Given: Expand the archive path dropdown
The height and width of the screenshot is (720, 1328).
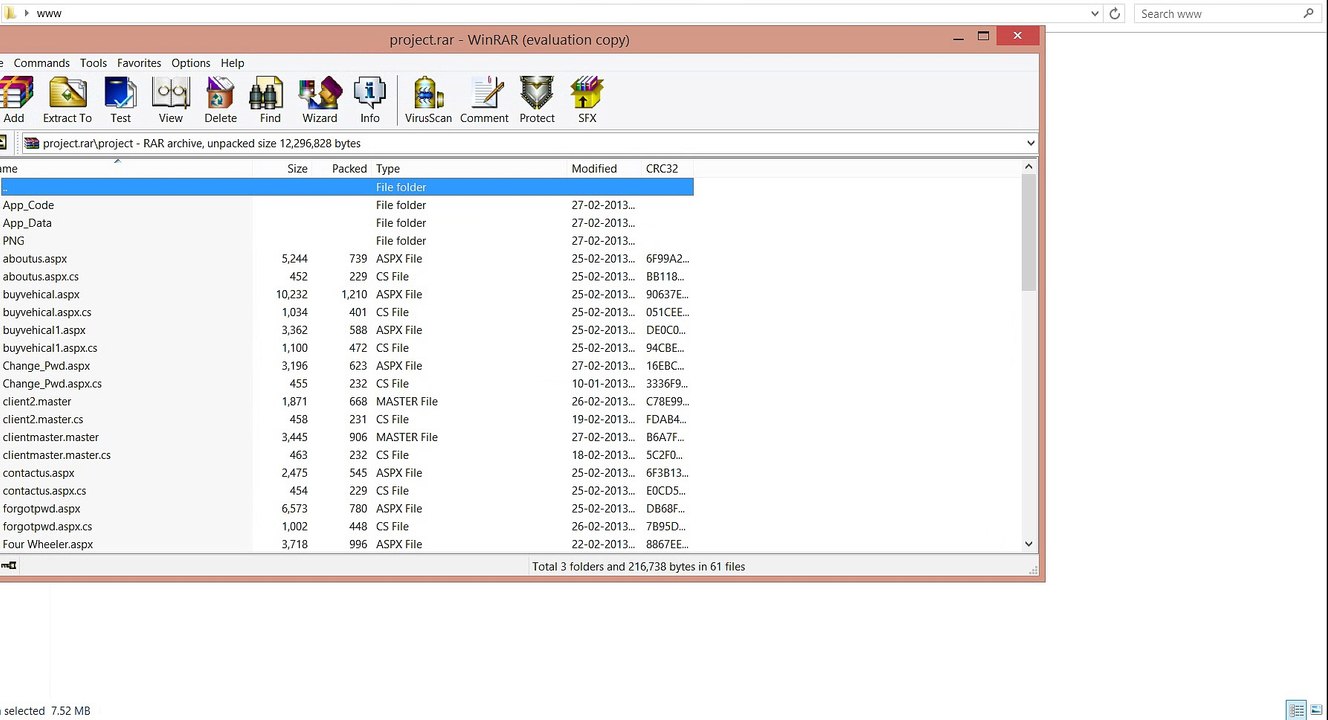Looking at the screenshot, I should (1030, 143).
